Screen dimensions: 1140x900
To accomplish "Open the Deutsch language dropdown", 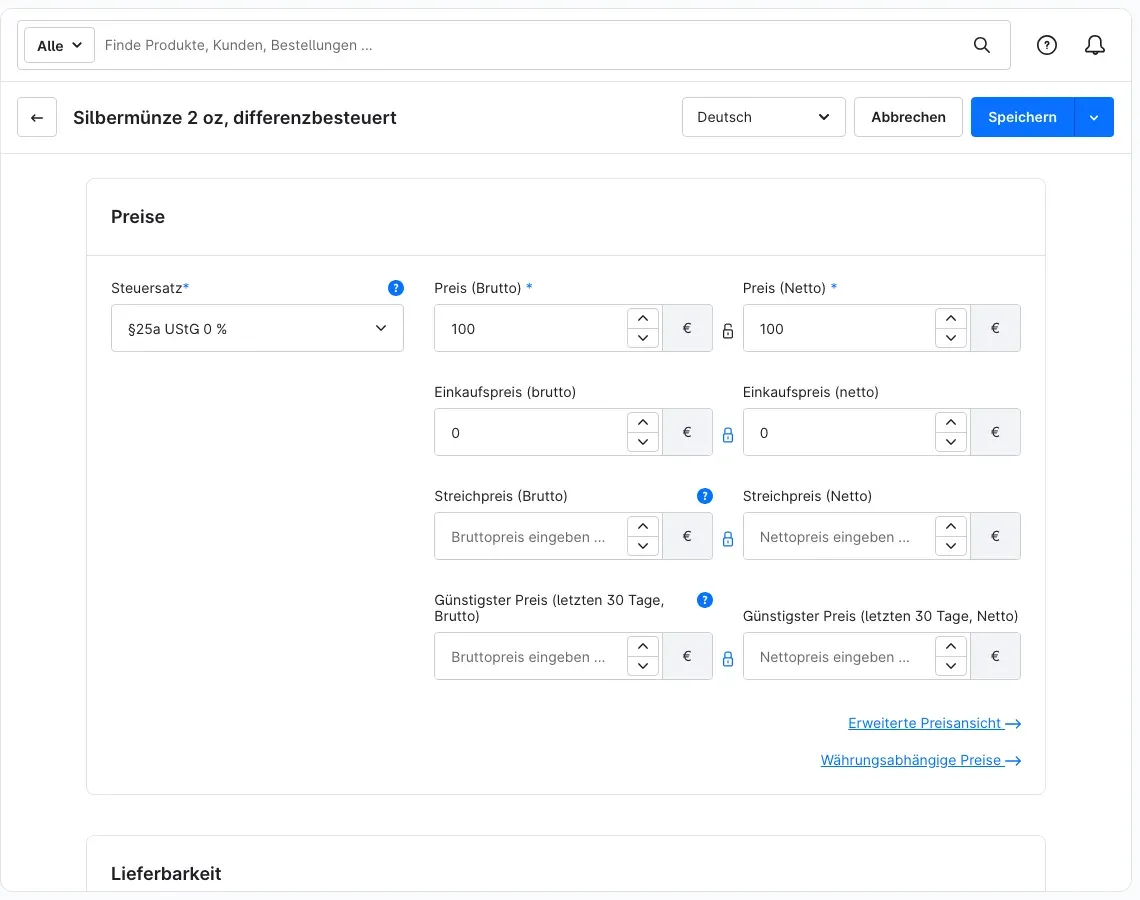I will click(x=763, y=117).
